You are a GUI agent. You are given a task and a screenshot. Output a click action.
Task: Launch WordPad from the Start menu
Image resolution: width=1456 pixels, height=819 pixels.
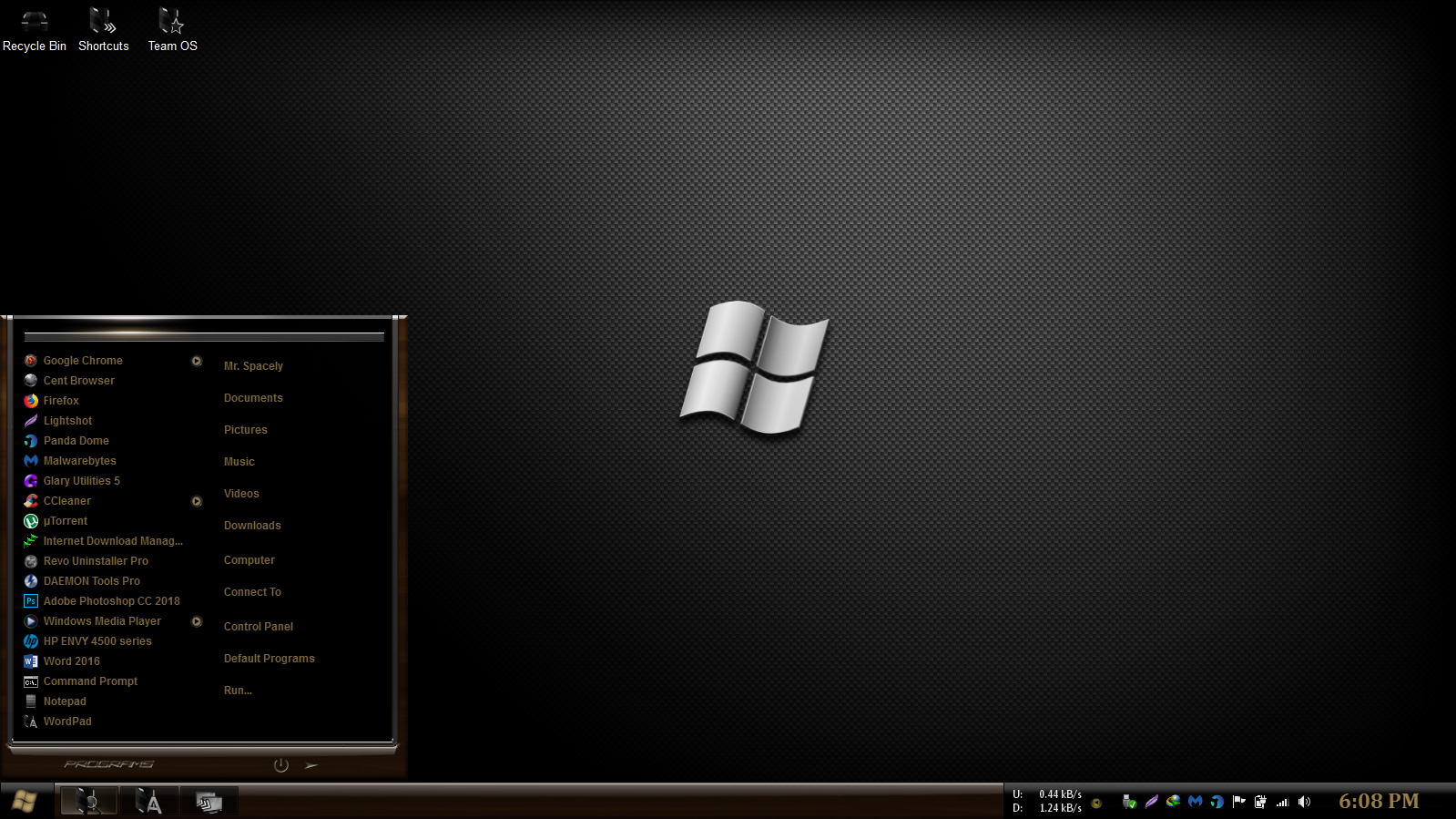pos(112,722)
